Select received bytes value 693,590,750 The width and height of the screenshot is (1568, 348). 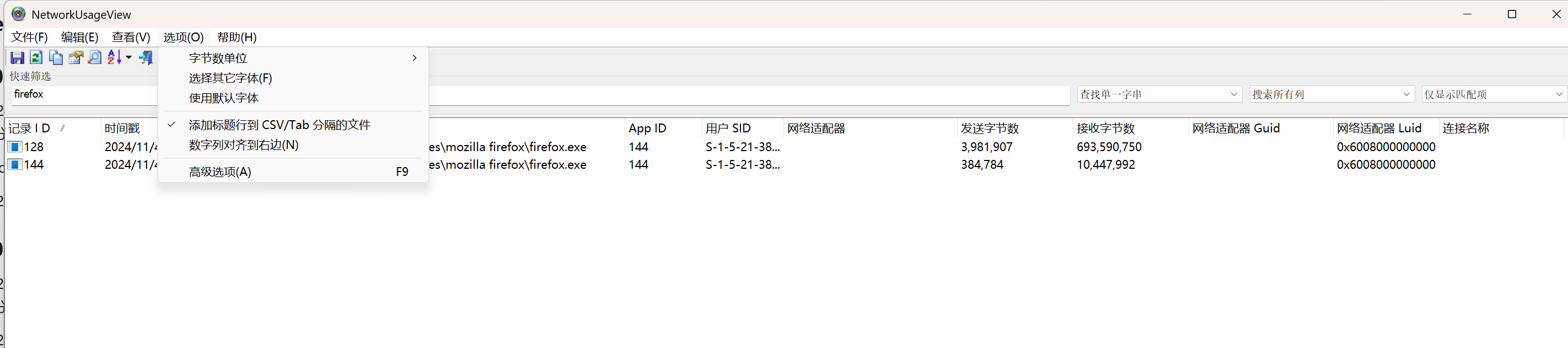tap(1109, 147)
